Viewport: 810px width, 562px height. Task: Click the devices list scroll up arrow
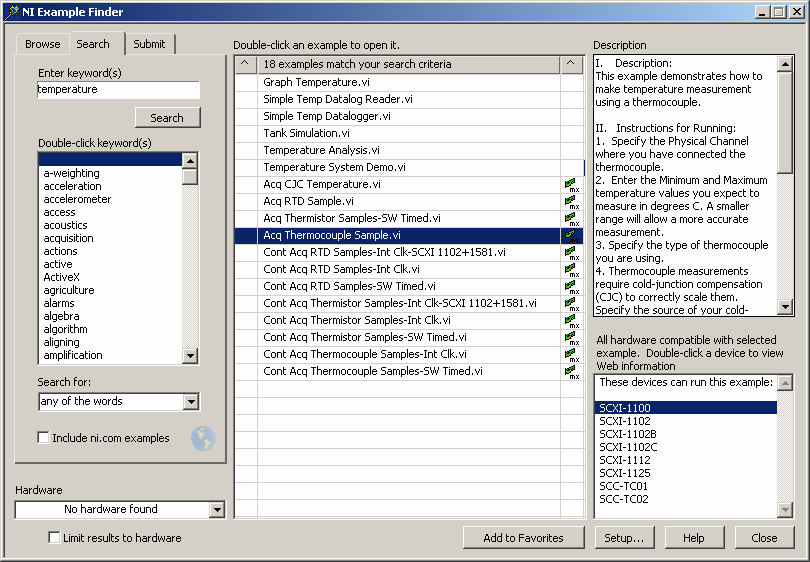click(x=785, y=383)
